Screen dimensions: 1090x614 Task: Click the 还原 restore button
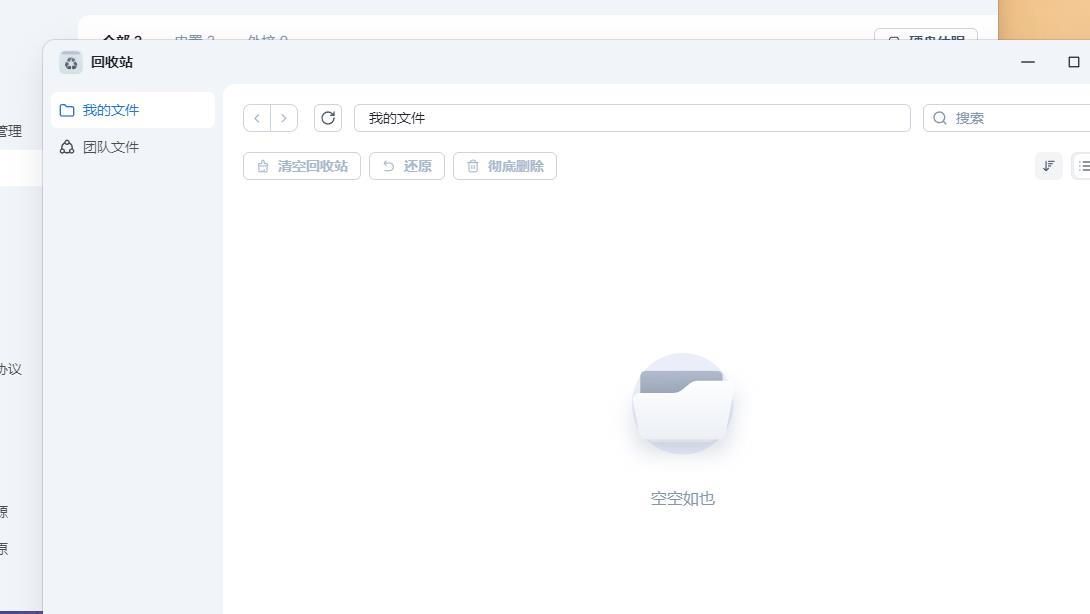pos(407,166)
